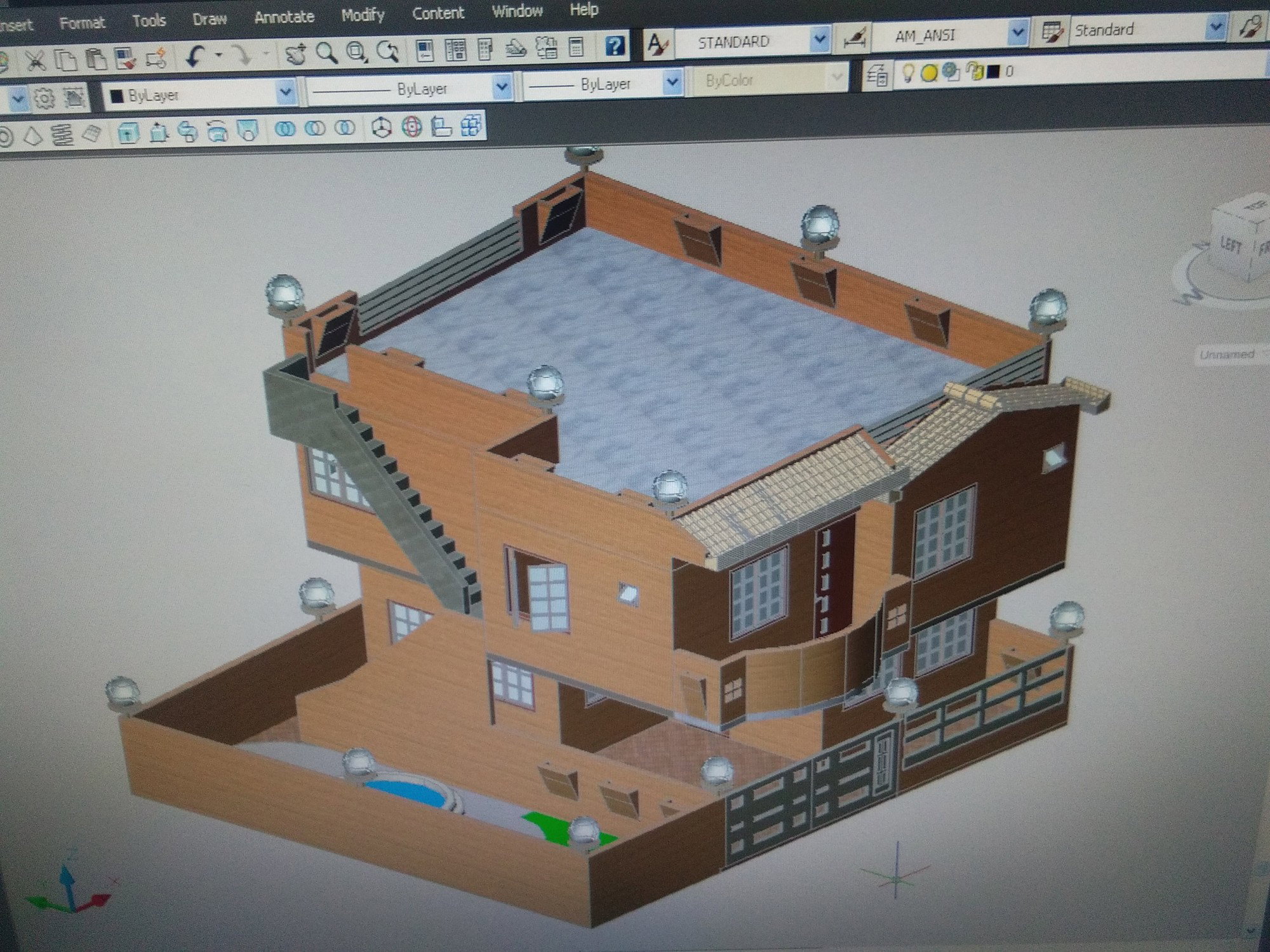This screenshot has height=952, width=1270.
Task: Click the Undo arrow icon
Action: point(194,57)
